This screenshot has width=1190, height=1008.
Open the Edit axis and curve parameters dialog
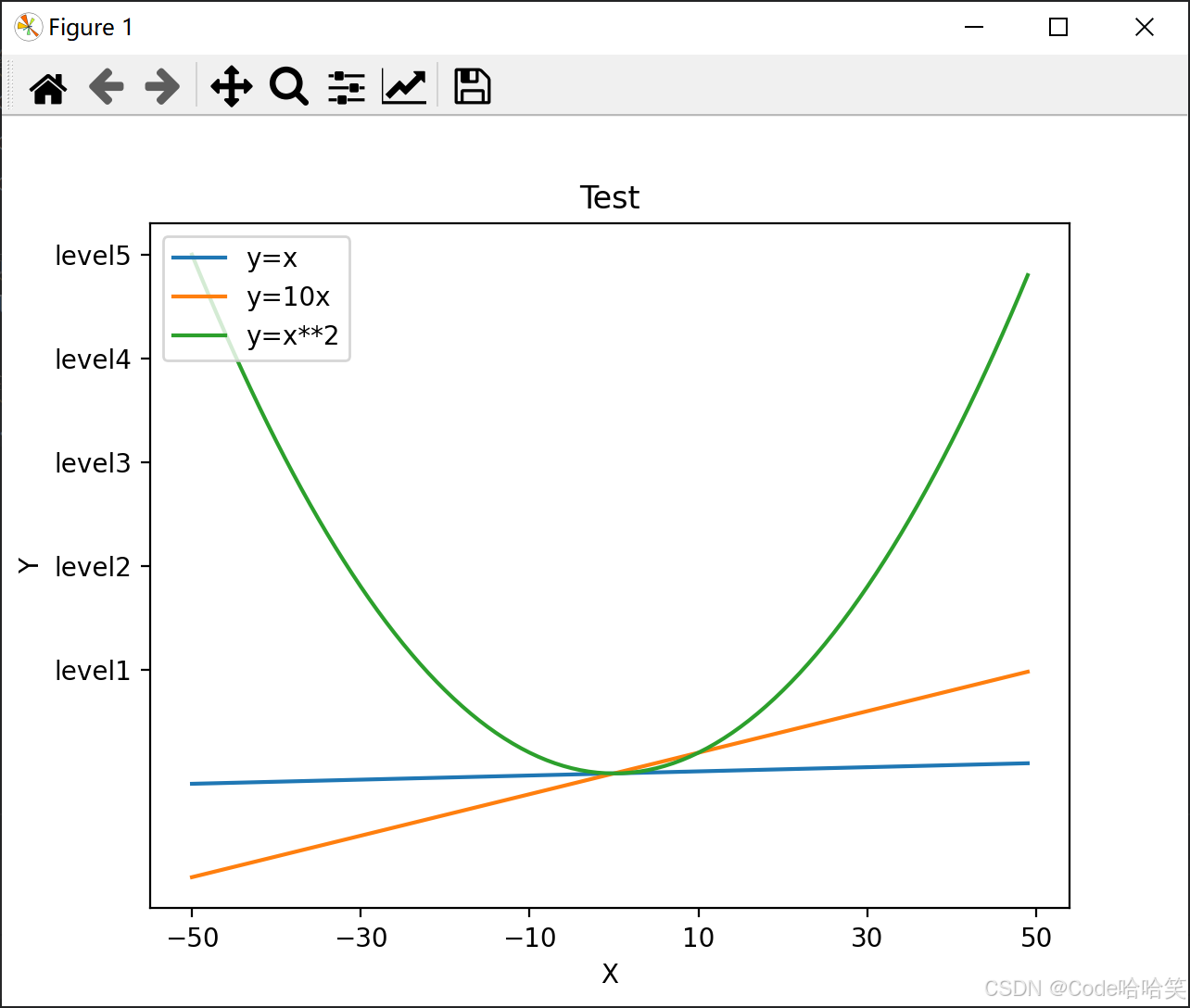point(404,87)
